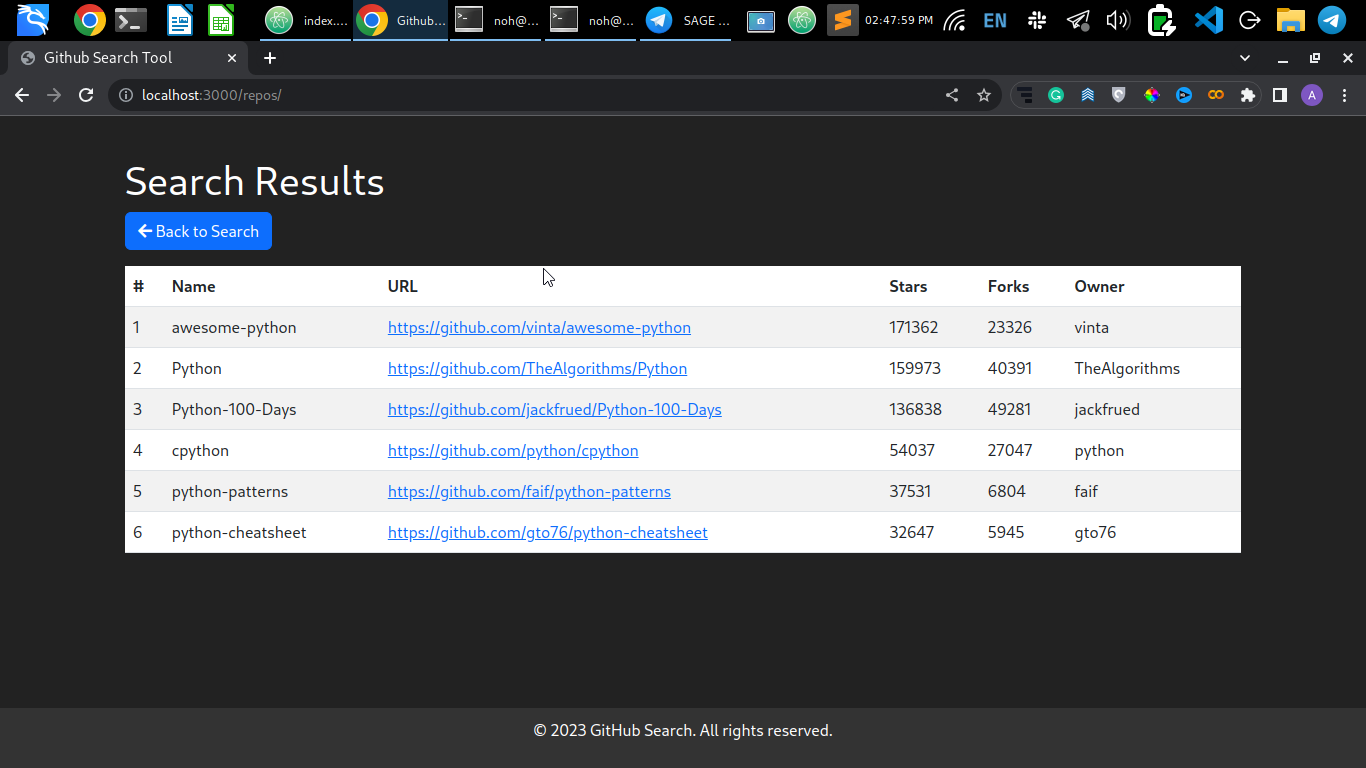Open the Chrome three-dot menu
The width and height of the screenshot is (1366, 768).
[1344, 95]
